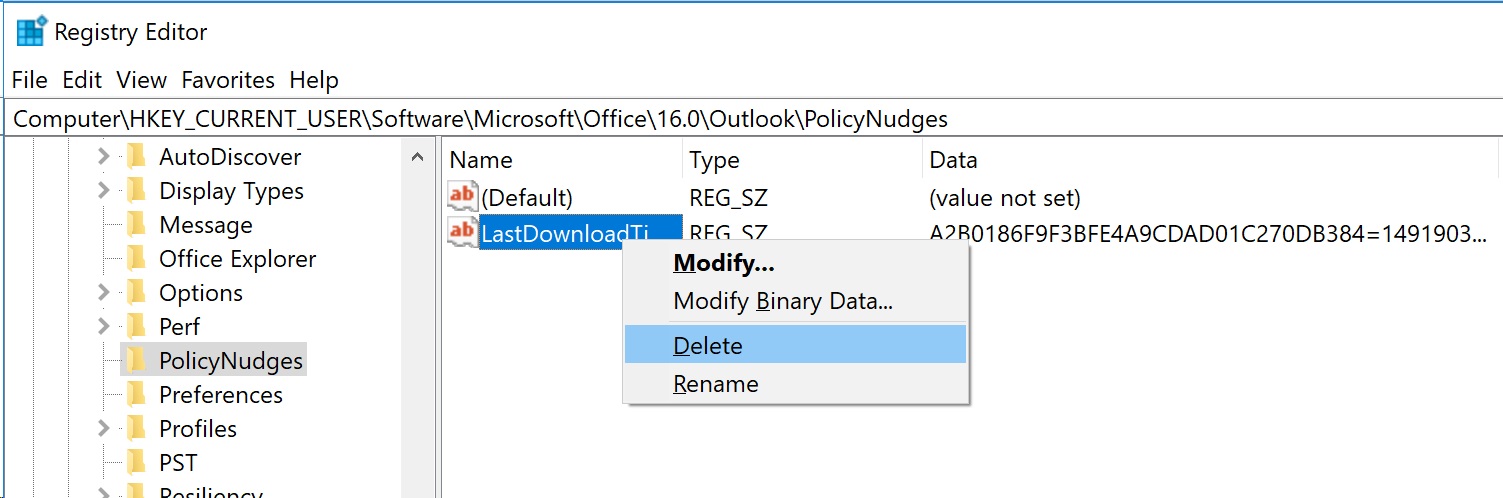Select the Preferences tree key
The height and width of the screenshot is (498, 1503).
(221, 395)
